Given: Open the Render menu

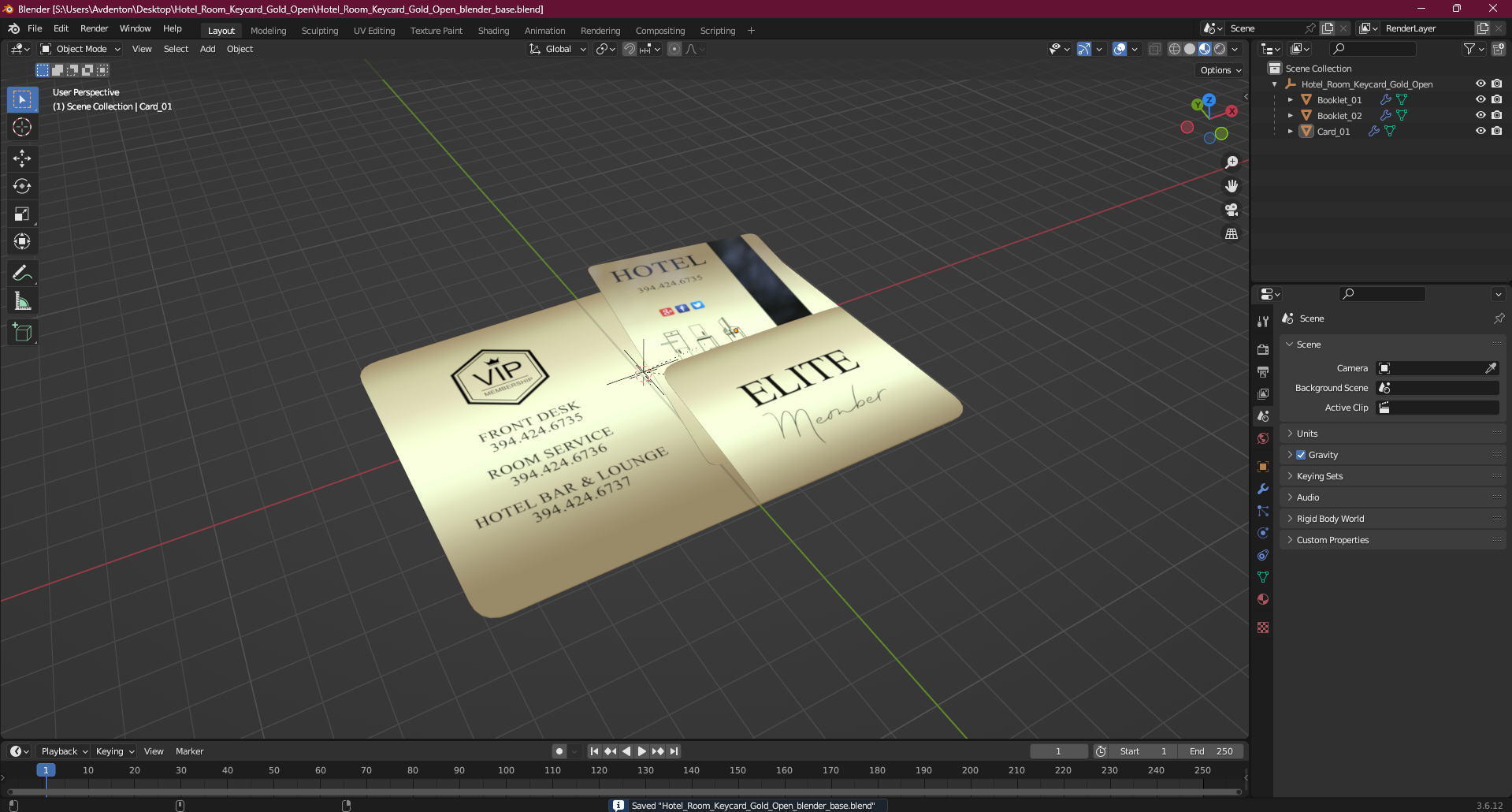Looking at the screenshot, I should (x=94, y=28).
